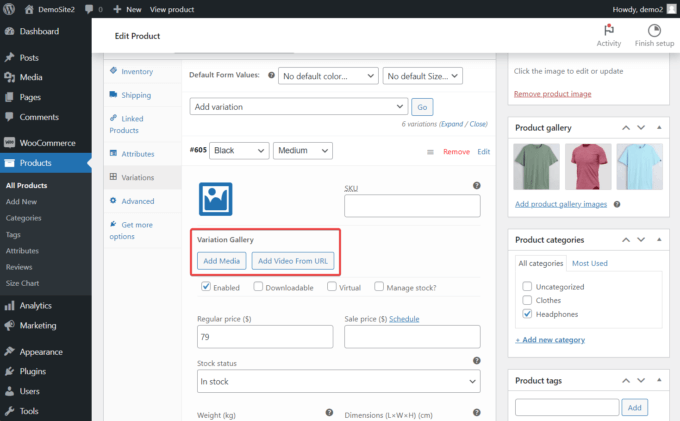The width and height of the screenshot is (680, 421).
Task: Open the Stock status dropdown
Action: pyautogui.click(x=338, y=382)
